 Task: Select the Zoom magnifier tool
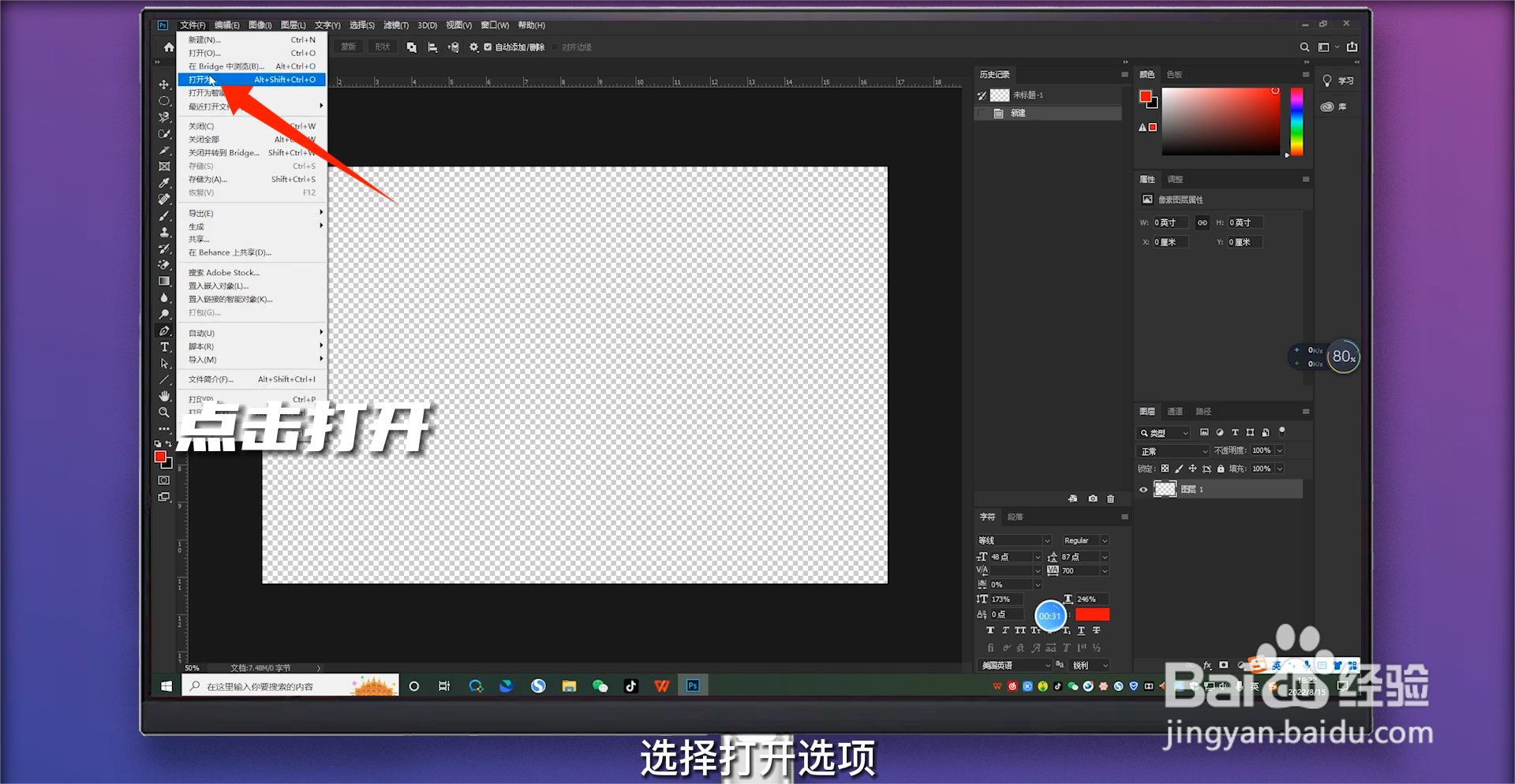point(164,413)
